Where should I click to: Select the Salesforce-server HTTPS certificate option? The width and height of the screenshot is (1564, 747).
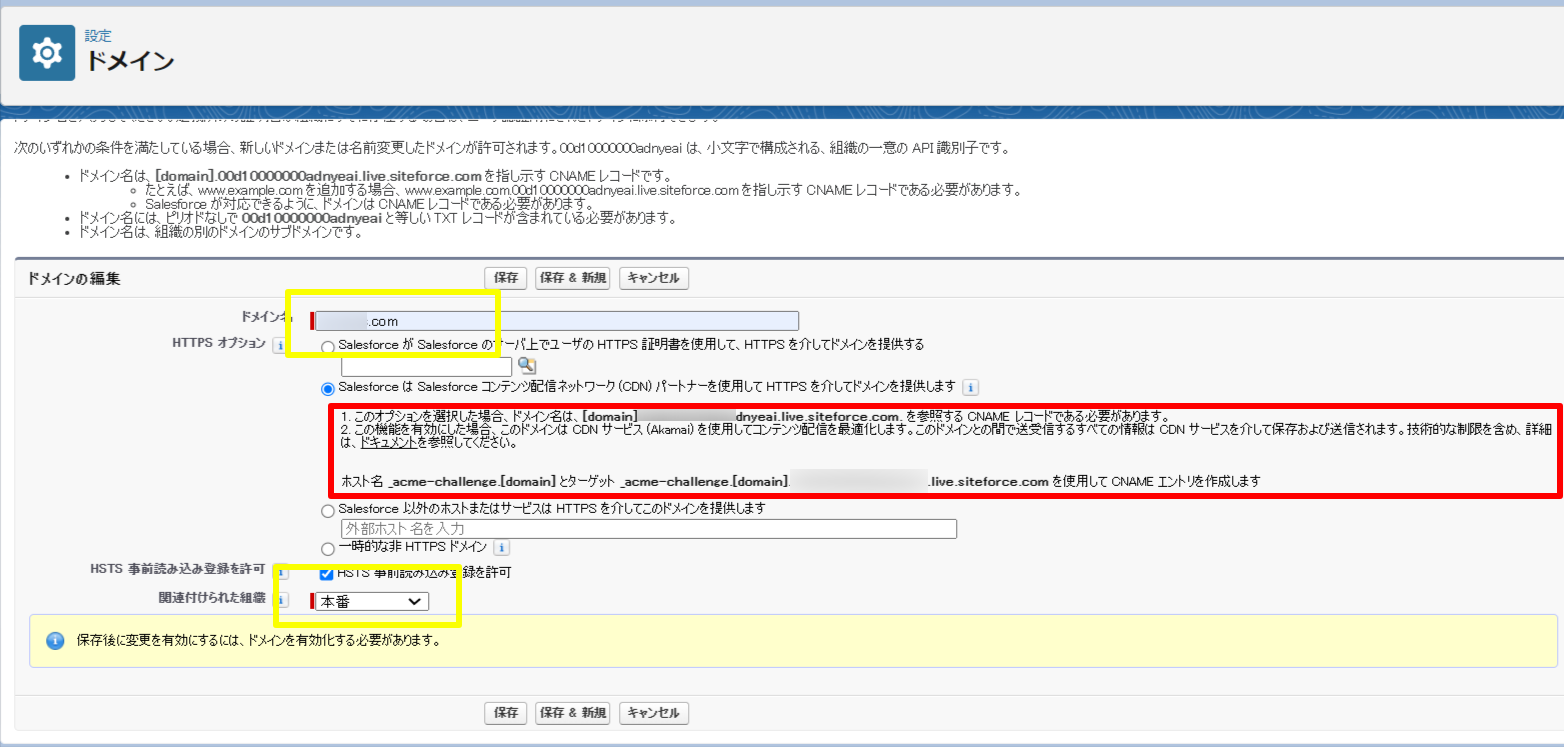328,346
